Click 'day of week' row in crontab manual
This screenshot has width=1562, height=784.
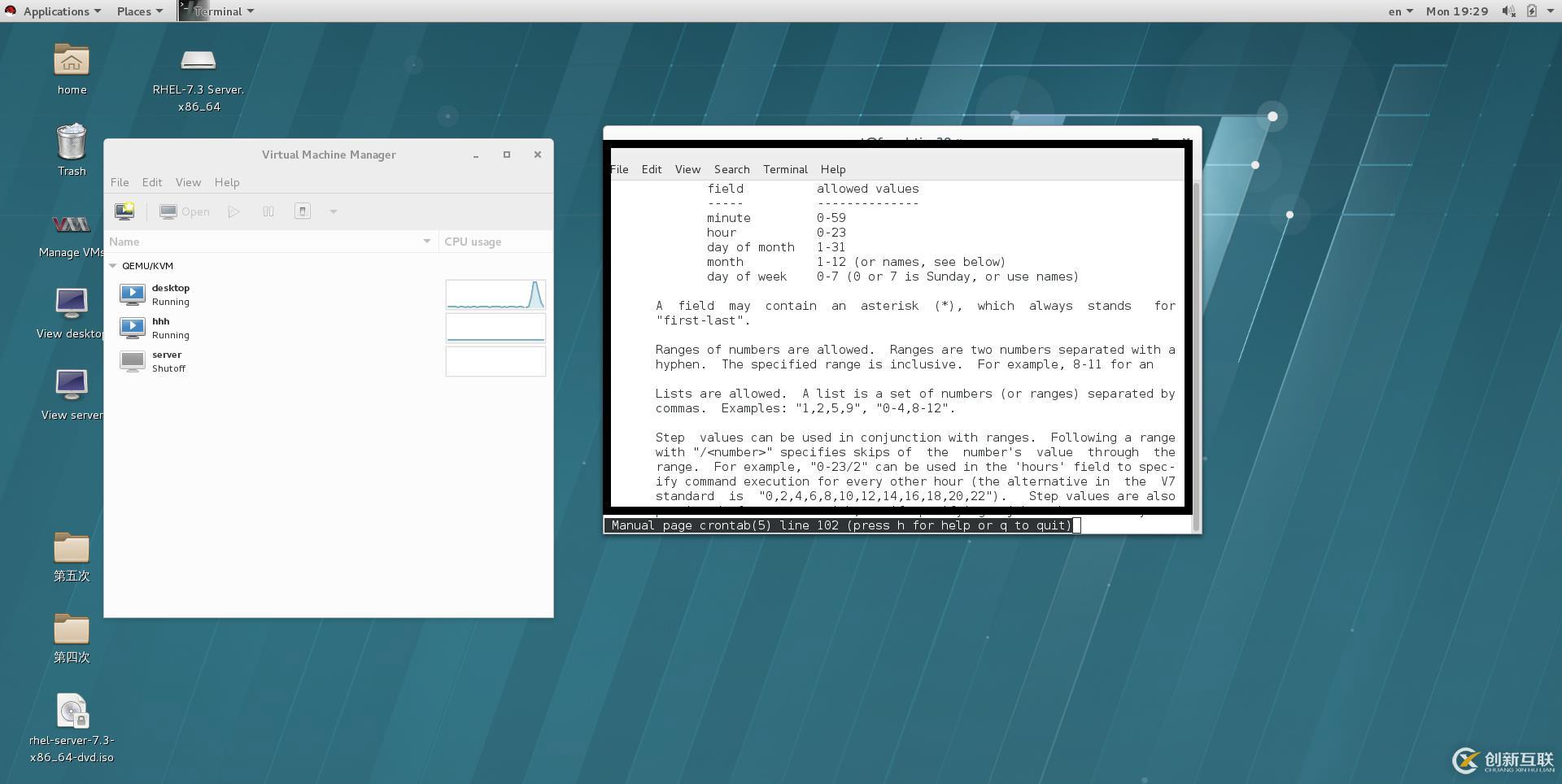pos(892,277)
